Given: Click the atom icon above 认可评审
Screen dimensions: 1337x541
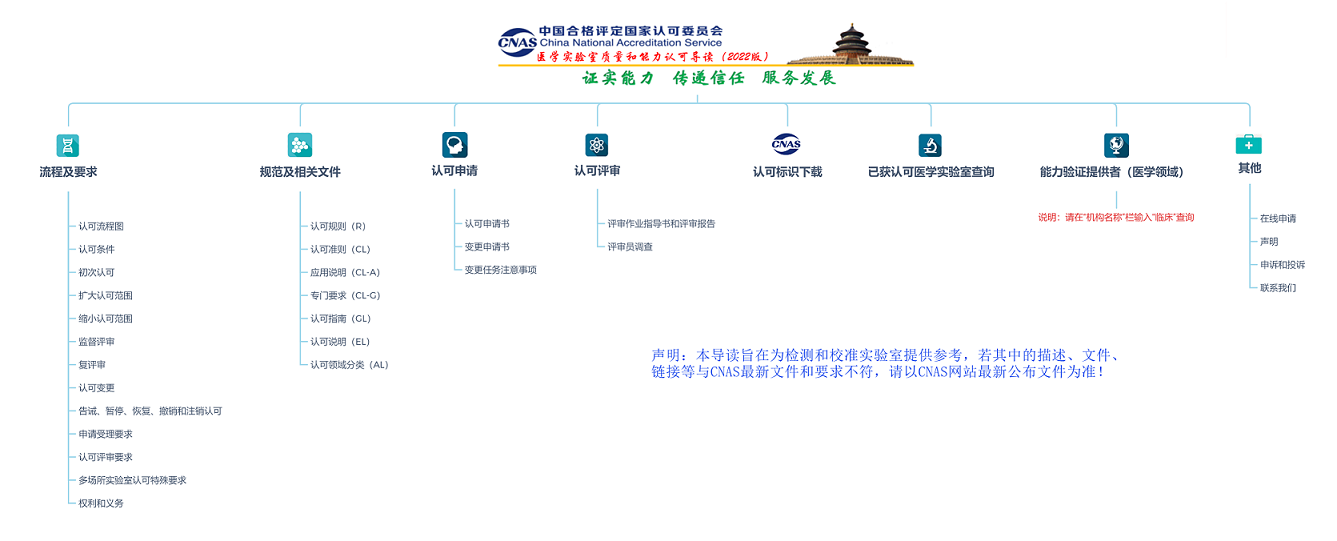Looking at the screenshot, I should (x=597, y=145).
